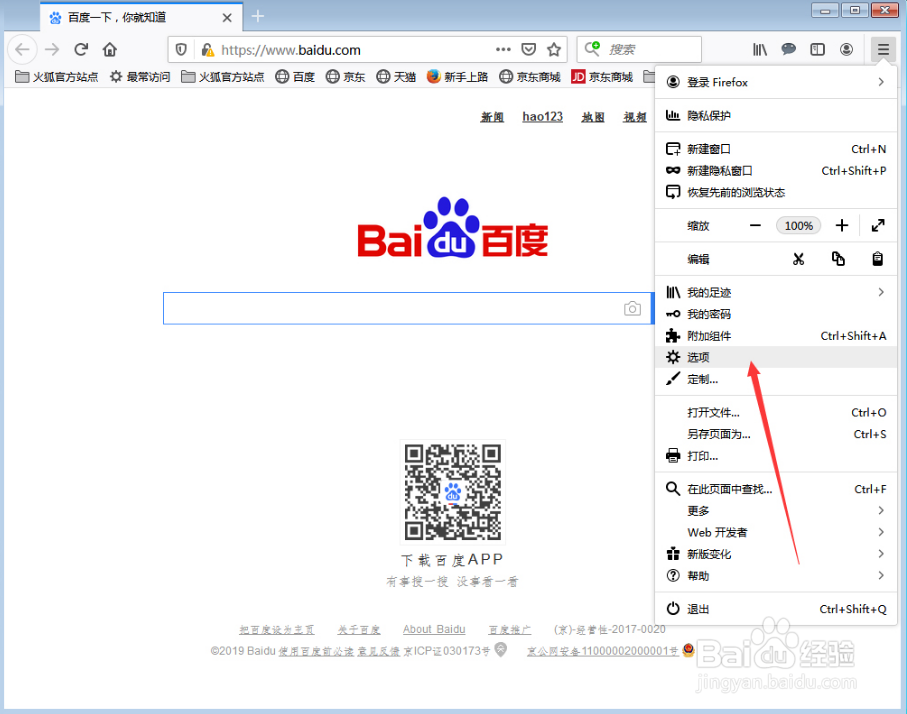Open 天猫 bookmark in toolbar

pos(396,77)
